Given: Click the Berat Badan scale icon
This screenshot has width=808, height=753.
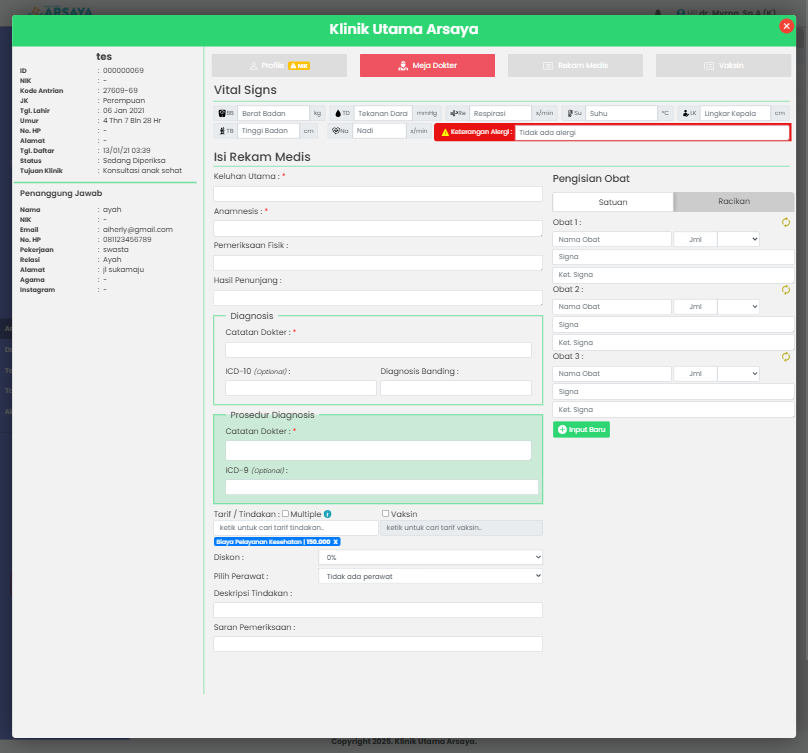Looking at the screenshot, I should click(x=222, y=113).
